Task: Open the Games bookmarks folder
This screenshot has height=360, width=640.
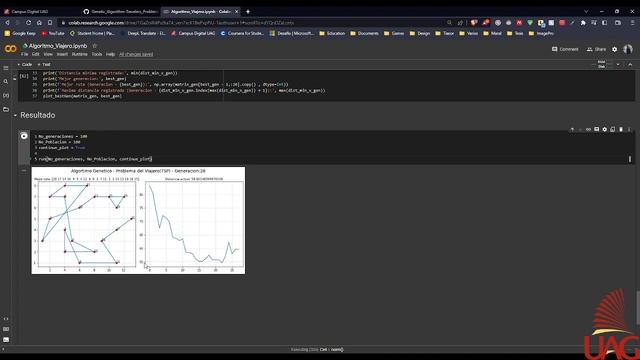Action: click(394, 33)
